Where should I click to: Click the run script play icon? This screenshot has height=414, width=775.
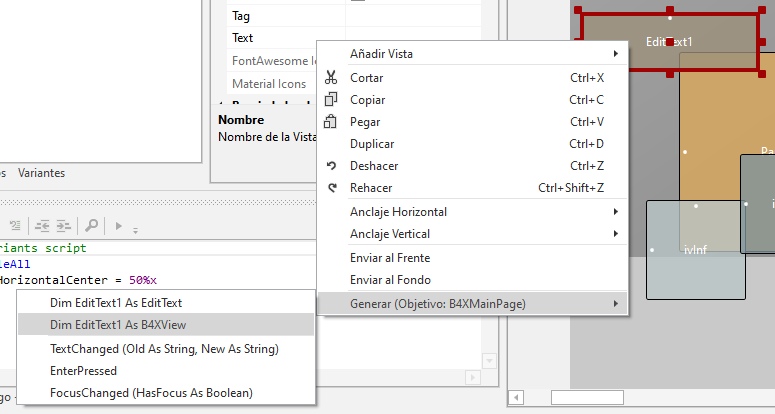coord(120,226)
